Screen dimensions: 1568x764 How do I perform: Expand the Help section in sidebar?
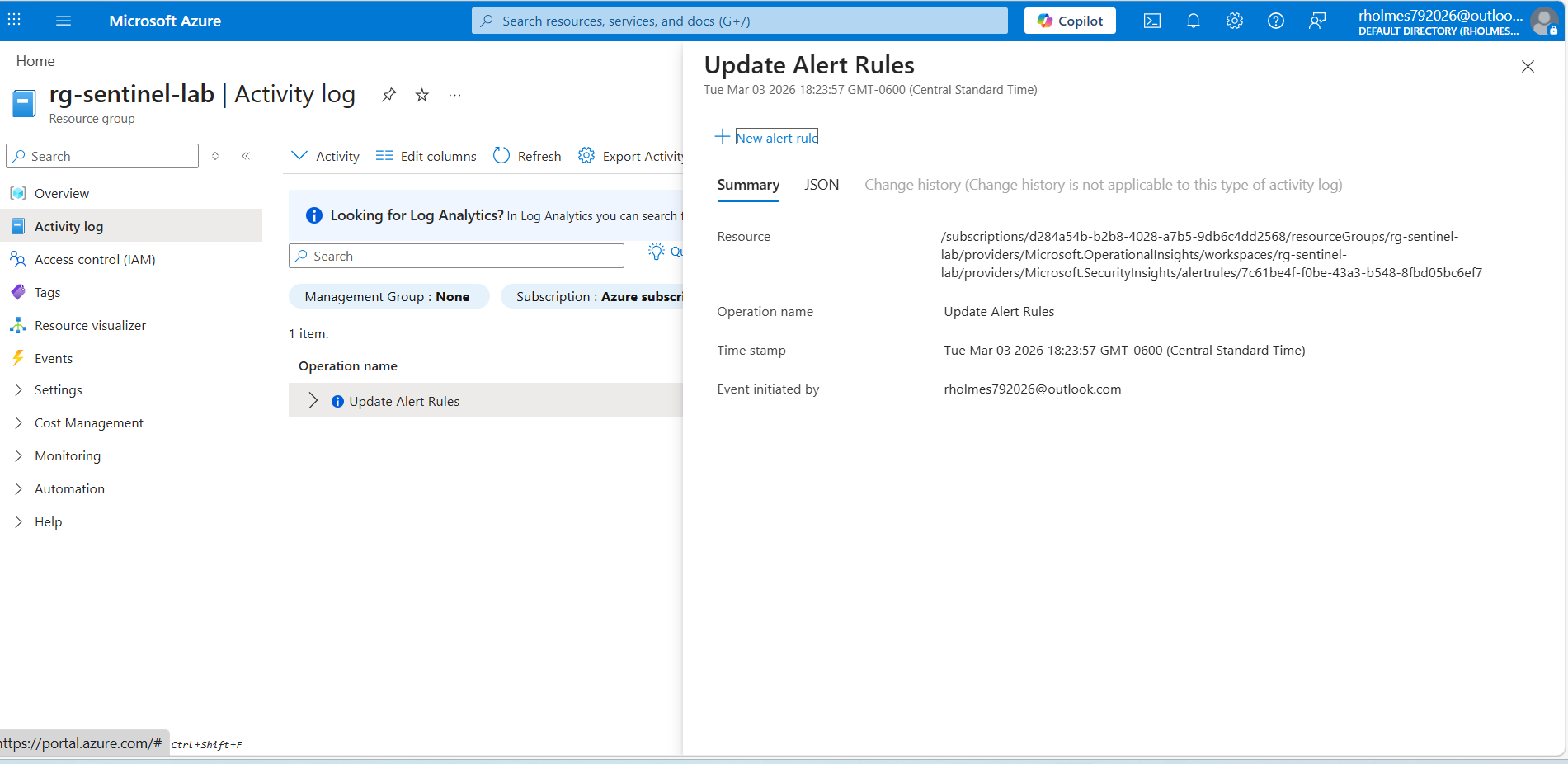click(18, 522)
